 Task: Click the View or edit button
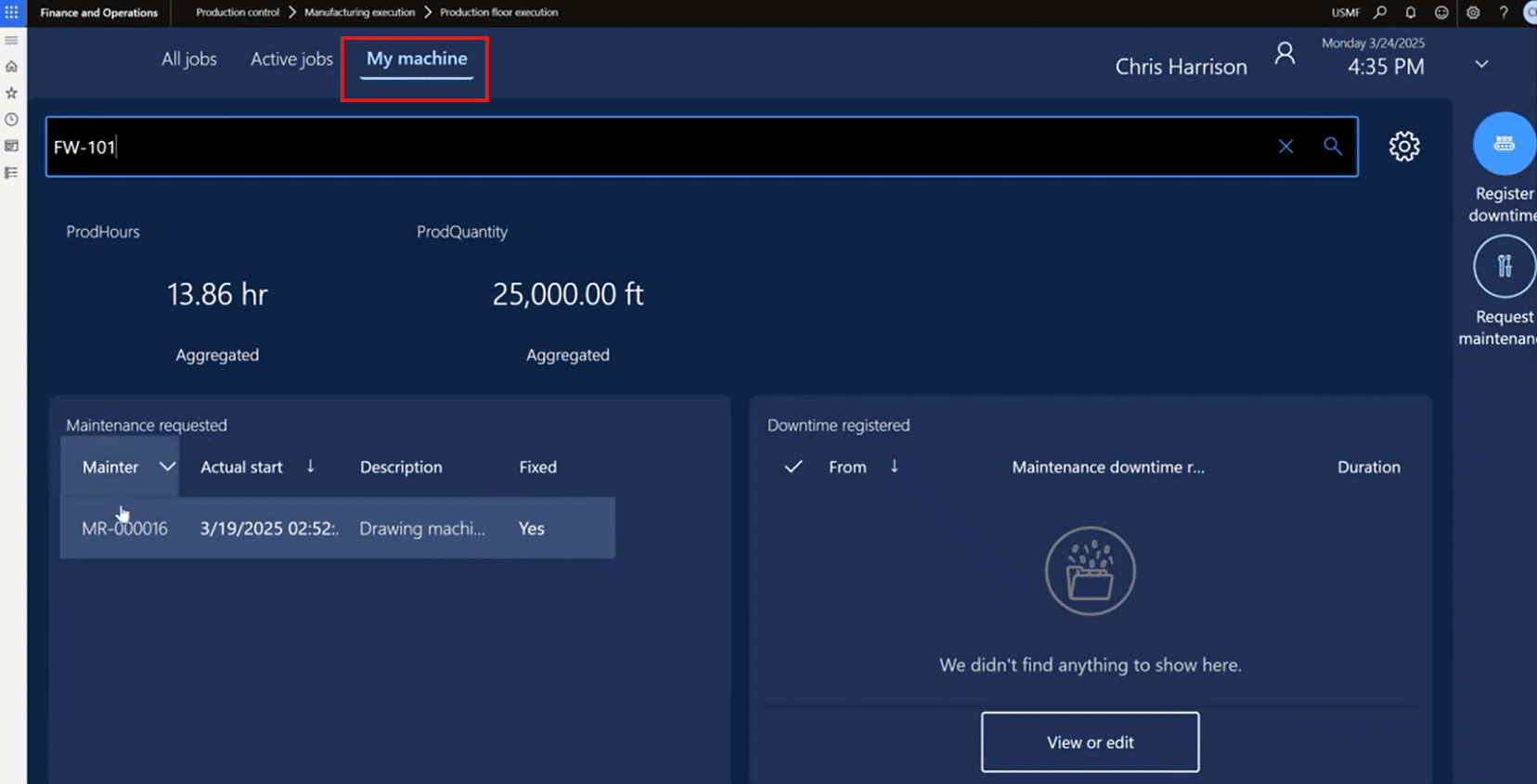(1090, 742)
